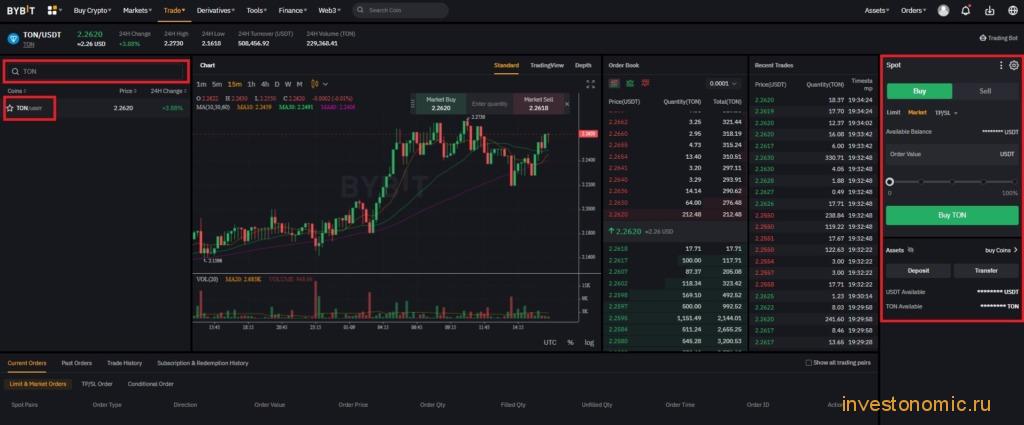The width and height of the screenshot is (1024, 425).
Task: Click the app download icon
Action: point(989,10)
